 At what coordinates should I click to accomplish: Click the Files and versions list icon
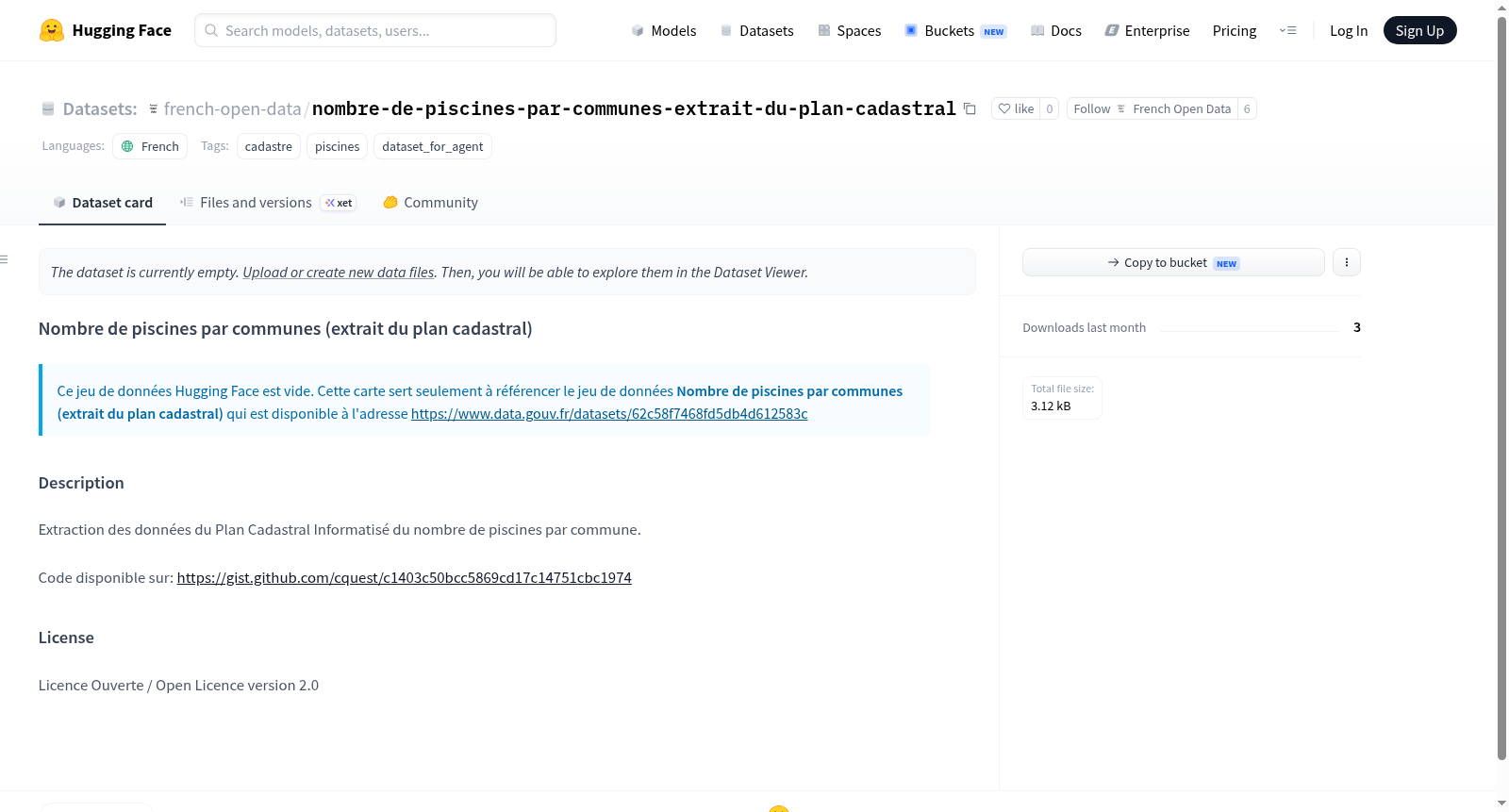[187, 202]
